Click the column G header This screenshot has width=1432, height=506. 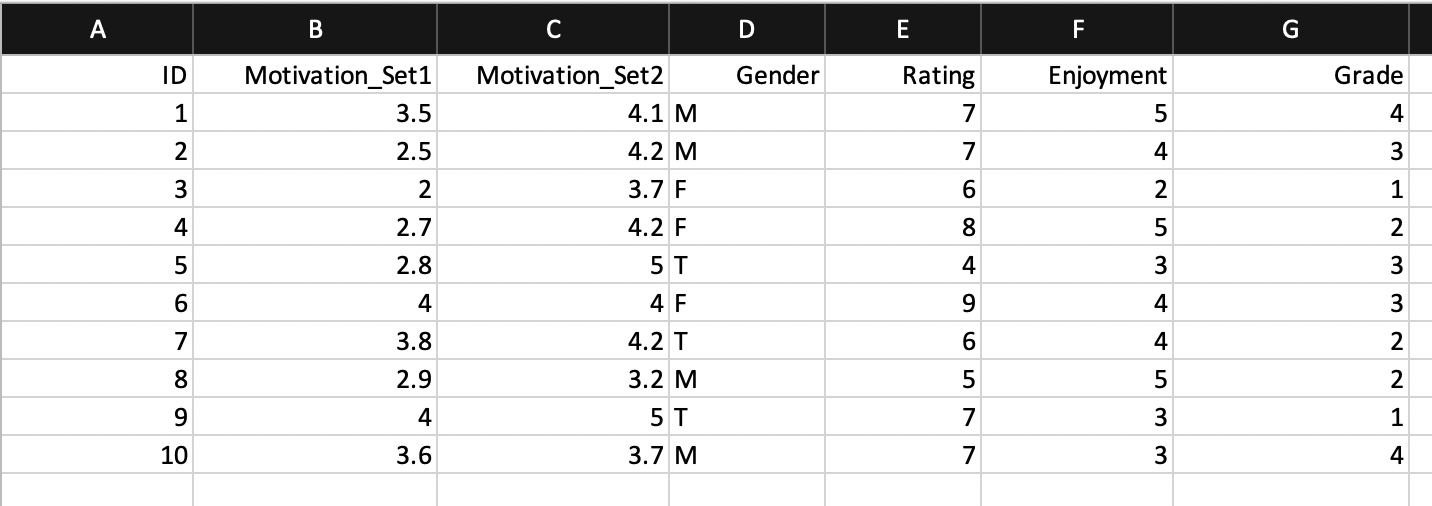point(1290,30)
